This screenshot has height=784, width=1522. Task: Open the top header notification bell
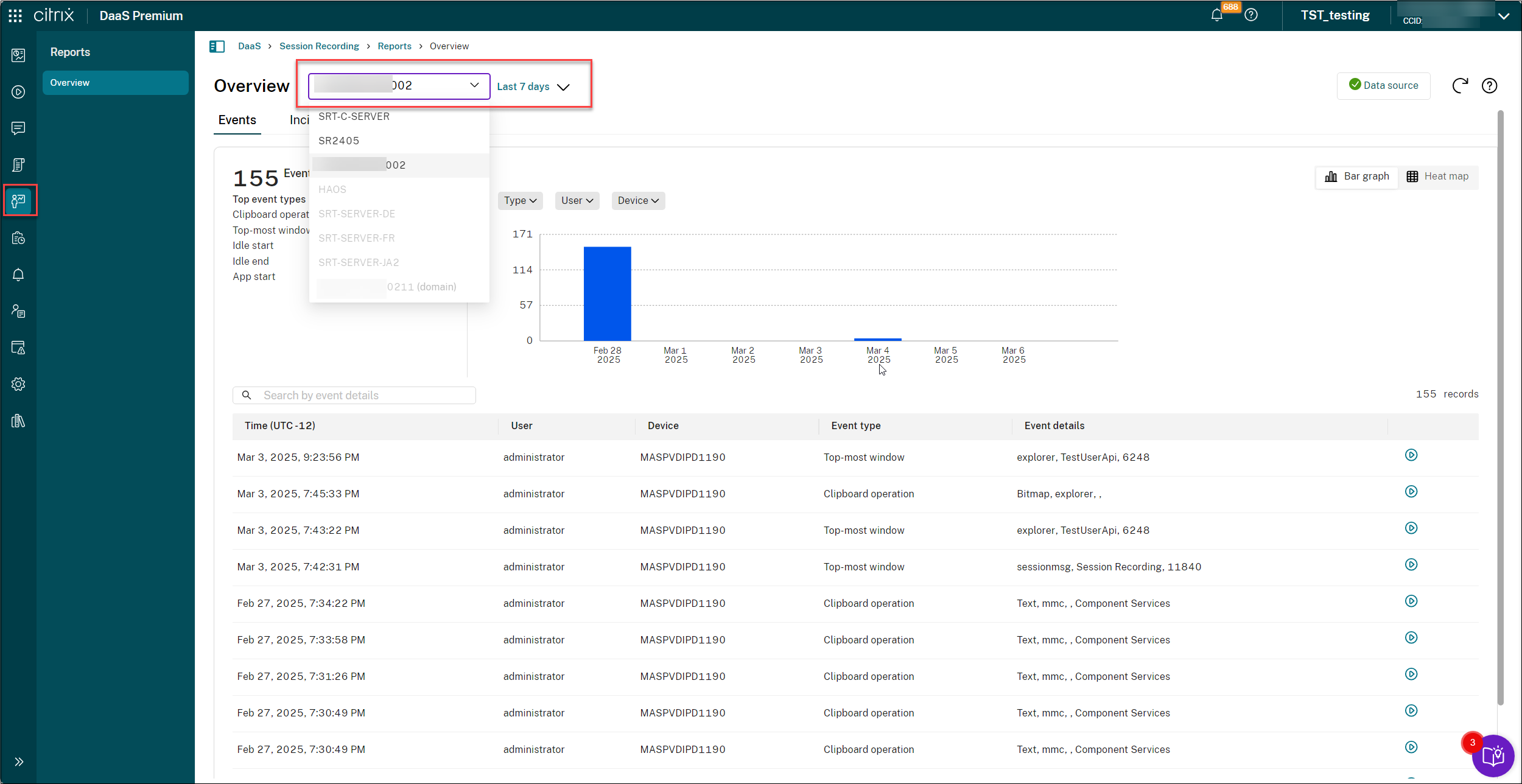tap(1216, 16)
